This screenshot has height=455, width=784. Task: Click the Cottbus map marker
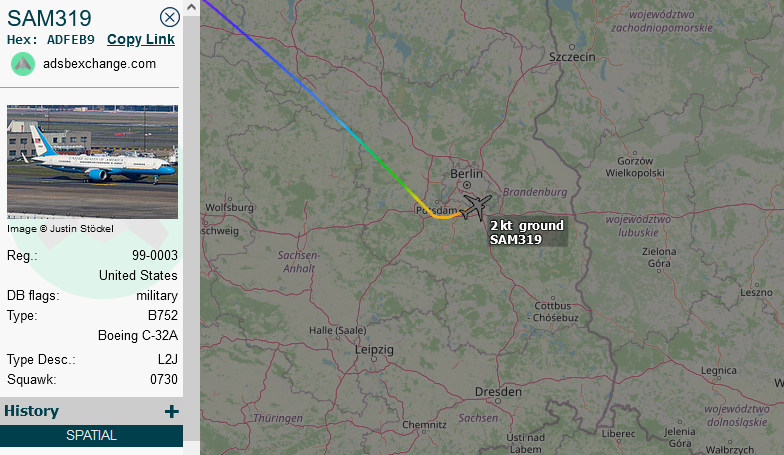pos(552,298)
